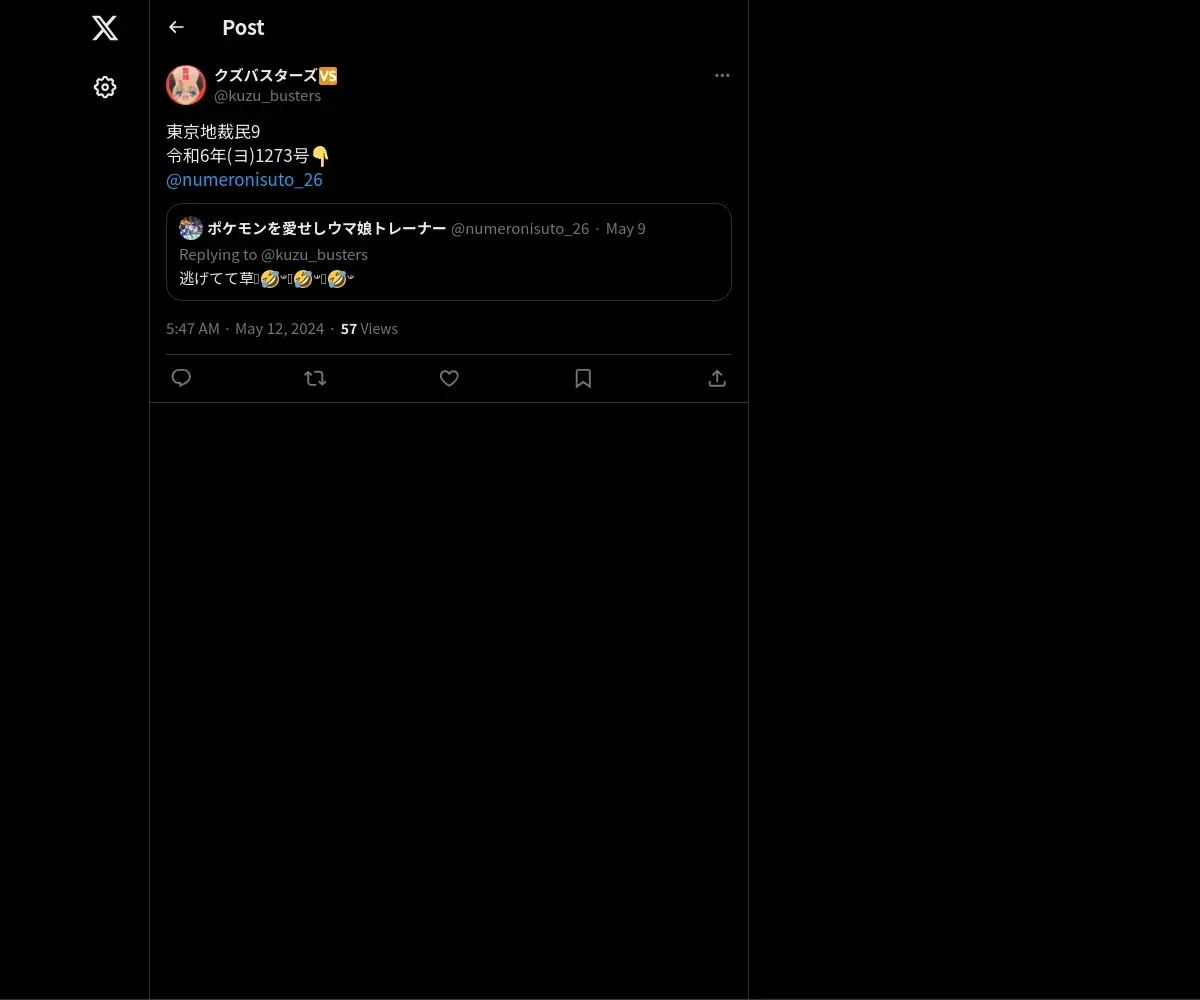This screenshot has width=1200, height=1000.
Task: Follow the @numeronisuto_26 mention link
Action: 244,180
